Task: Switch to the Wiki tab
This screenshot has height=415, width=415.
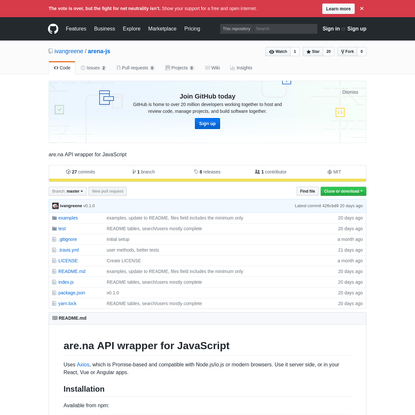Action: coord(212,68)
